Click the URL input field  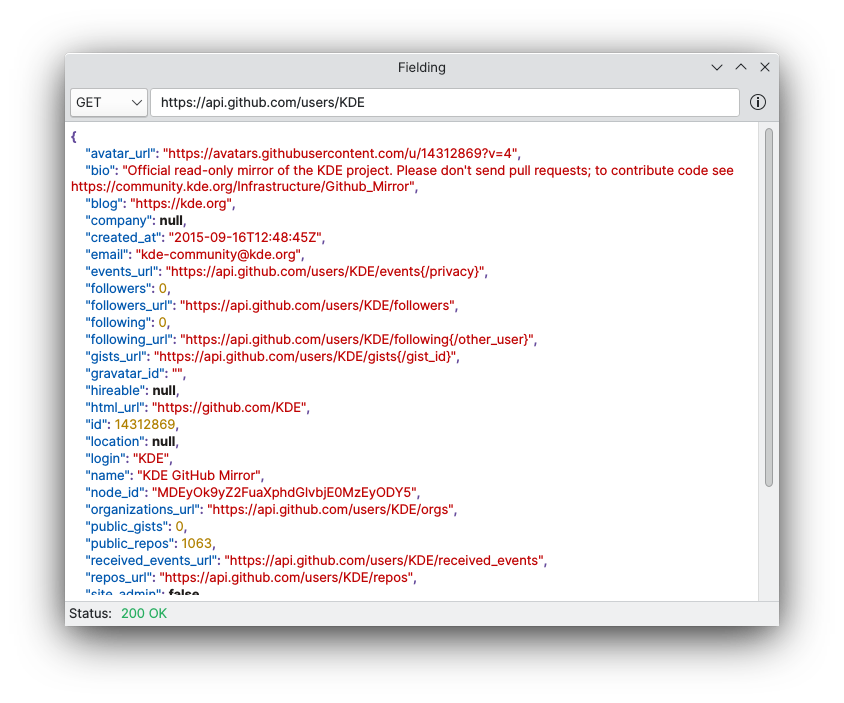[444, 102]
